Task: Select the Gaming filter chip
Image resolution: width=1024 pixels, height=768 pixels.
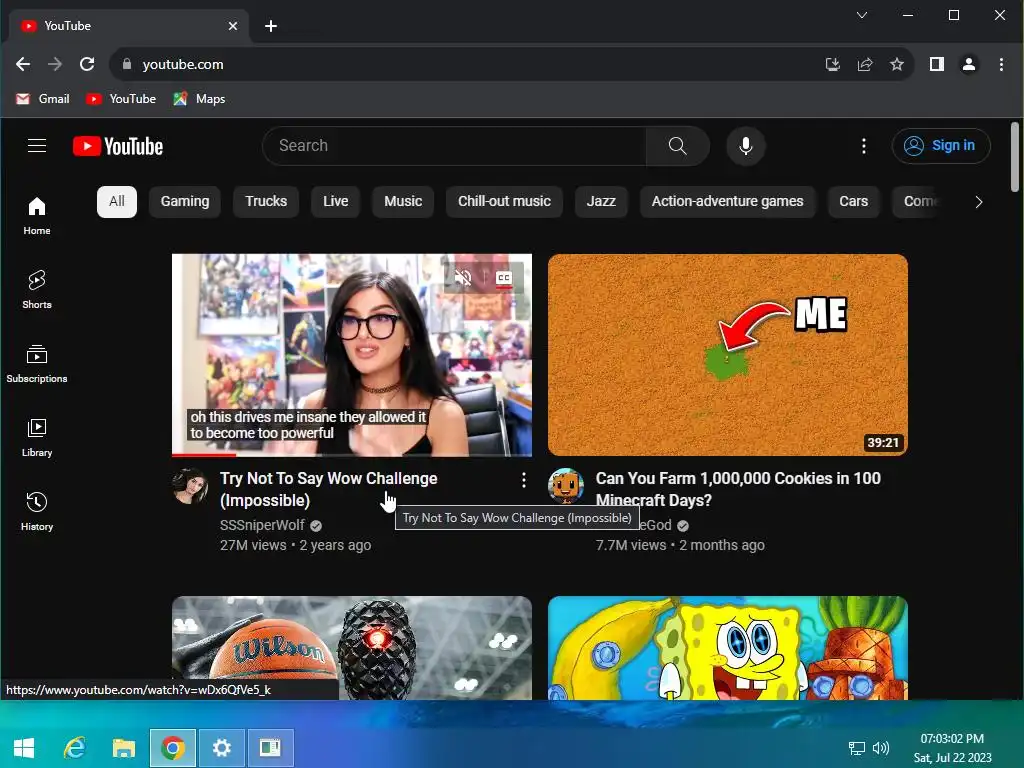Action: coord(185,201)
